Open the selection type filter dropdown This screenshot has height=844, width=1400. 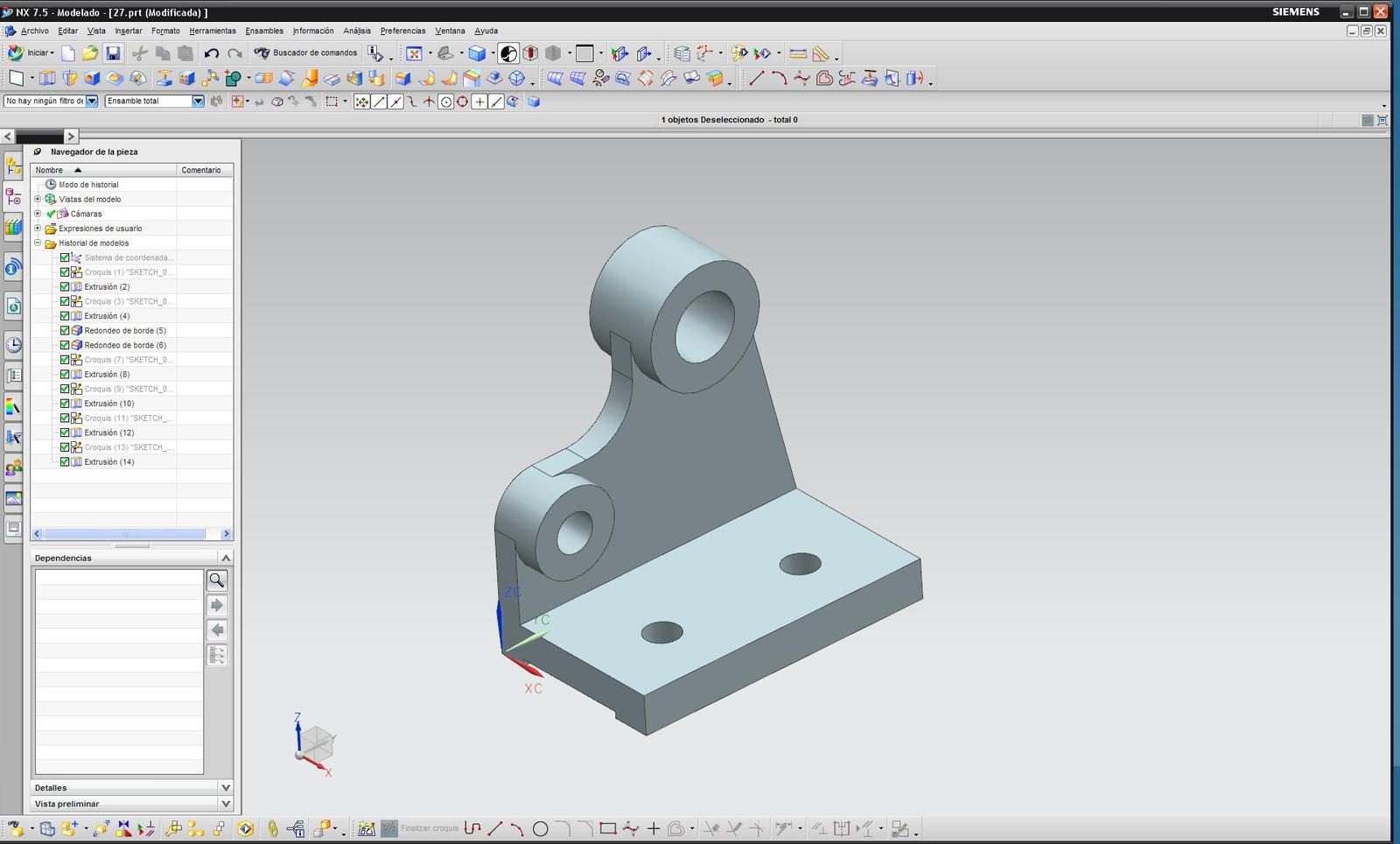coord(91,102)
